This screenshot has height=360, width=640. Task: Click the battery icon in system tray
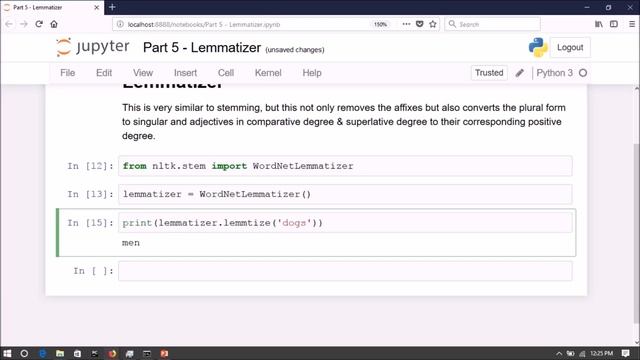(571, 353)
